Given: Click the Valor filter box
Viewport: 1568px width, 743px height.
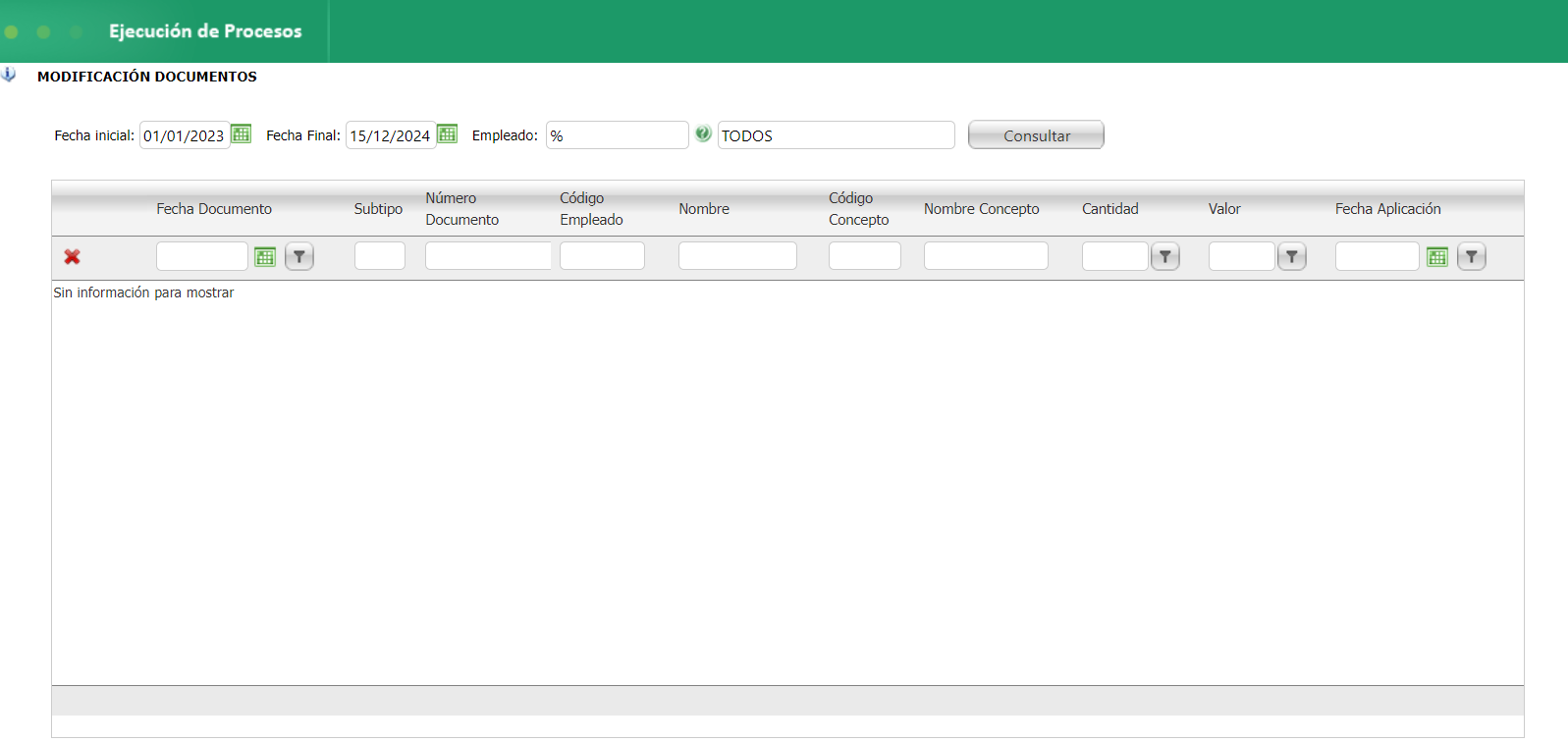Looking at the screenshot, I should (x=1242, y=256).
